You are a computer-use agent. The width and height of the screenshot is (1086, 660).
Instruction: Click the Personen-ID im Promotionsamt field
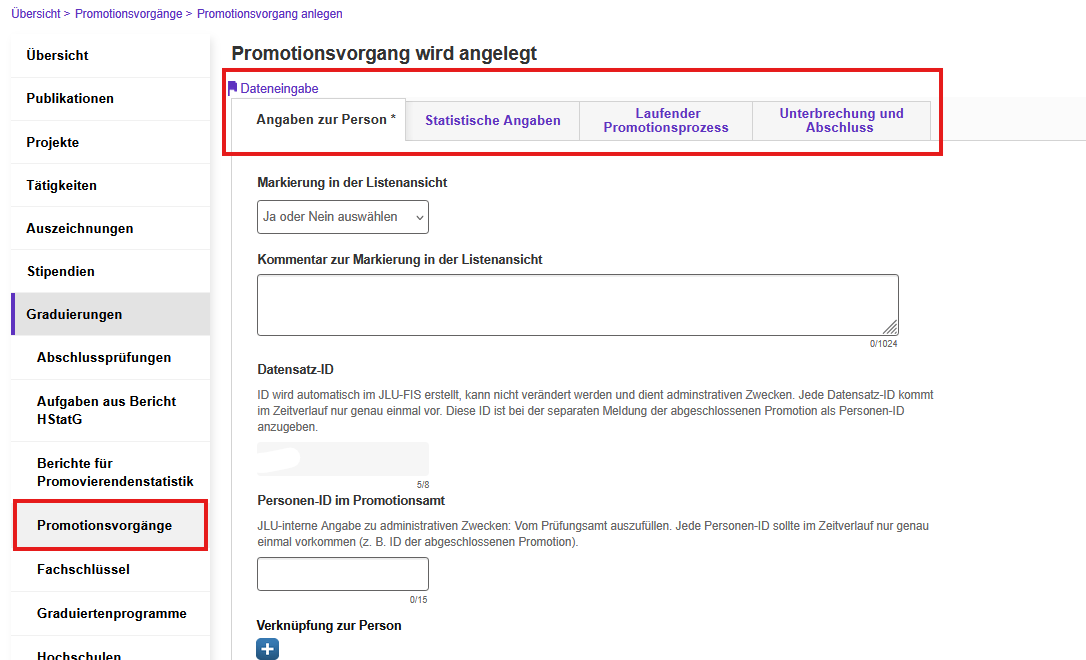tap(343, 574)
